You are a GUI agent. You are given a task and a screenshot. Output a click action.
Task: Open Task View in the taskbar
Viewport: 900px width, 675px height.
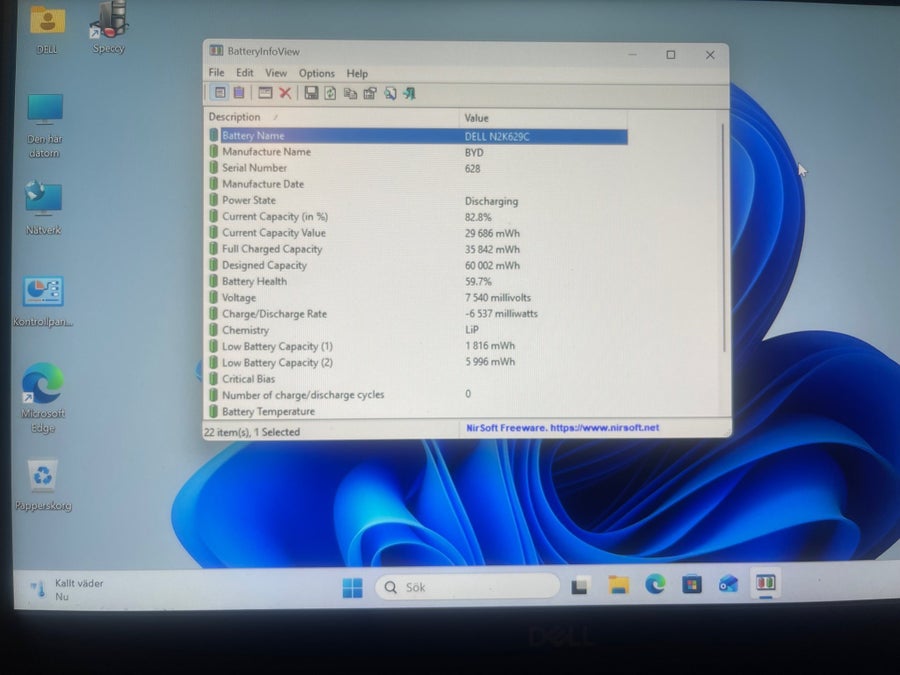click(580, 585)
